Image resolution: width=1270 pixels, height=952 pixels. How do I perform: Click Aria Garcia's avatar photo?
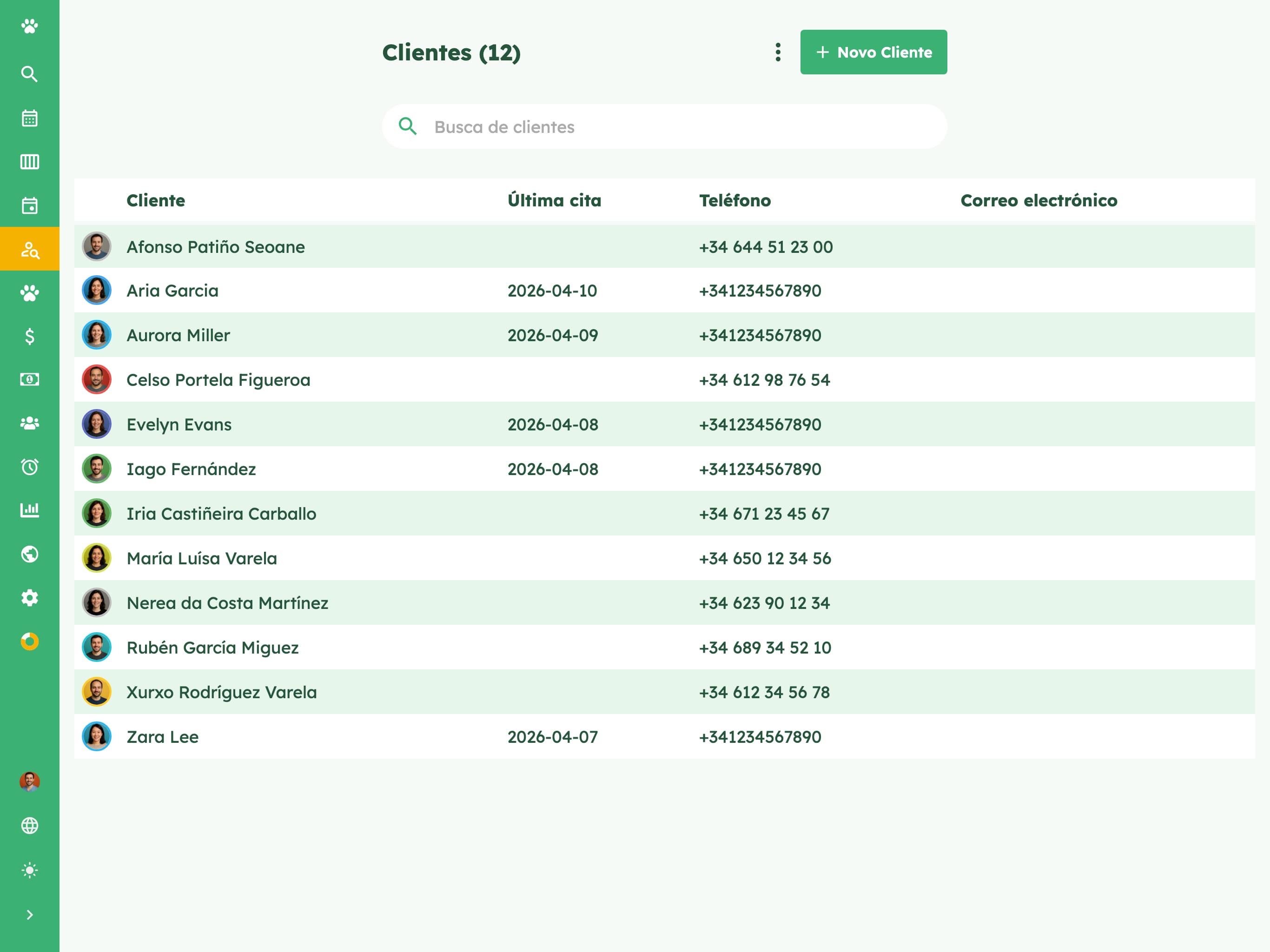click(x=96, y=290)
